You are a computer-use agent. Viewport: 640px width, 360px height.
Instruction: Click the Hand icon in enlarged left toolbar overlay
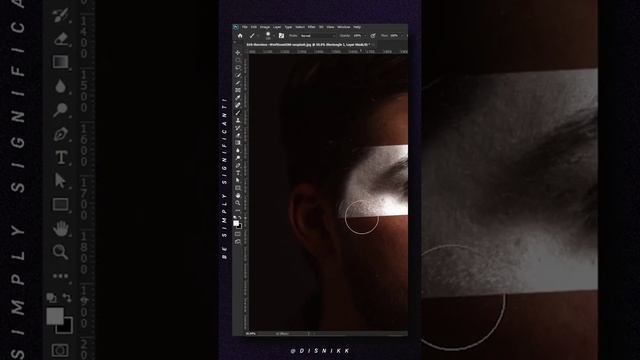(61, 228)
